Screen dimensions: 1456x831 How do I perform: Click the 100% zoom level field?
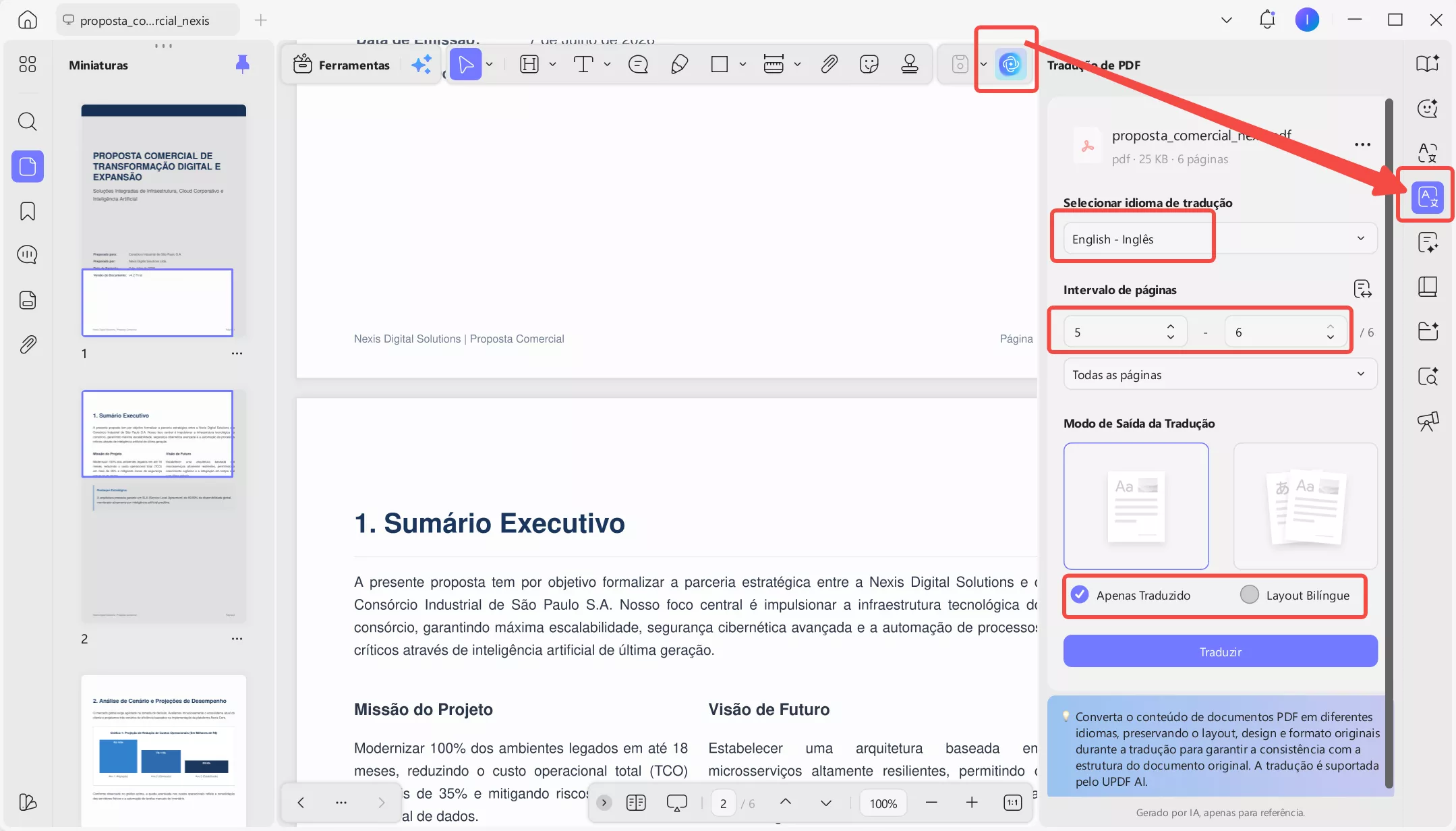(x=883, y=803)
